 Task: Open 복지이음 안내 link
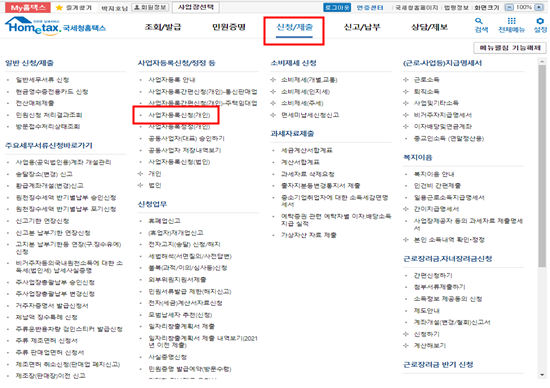point(434,174)
